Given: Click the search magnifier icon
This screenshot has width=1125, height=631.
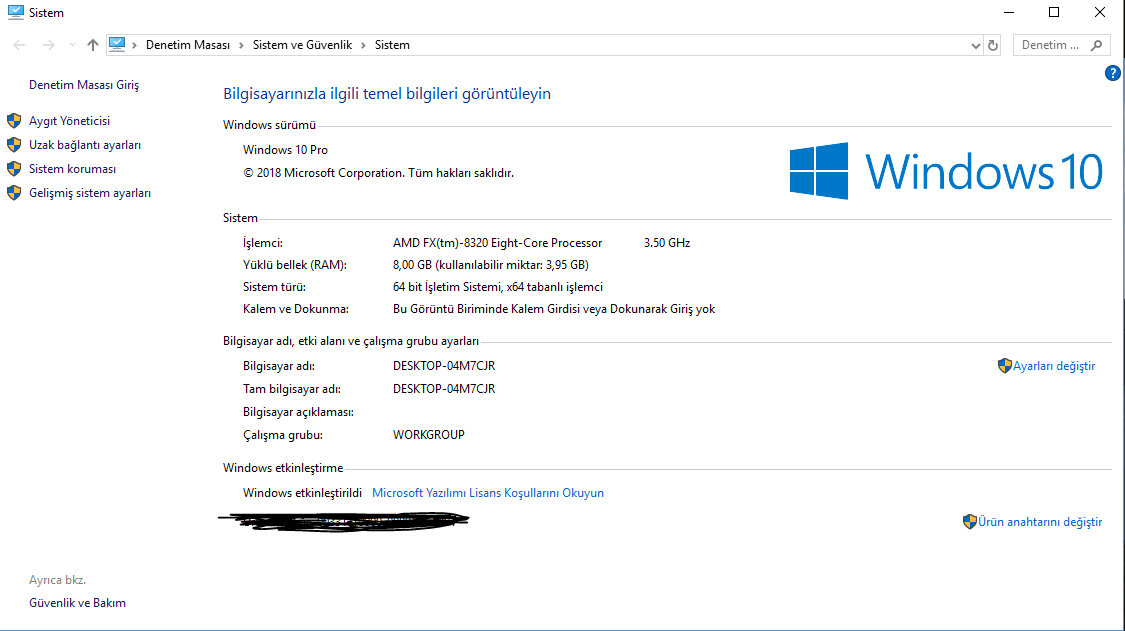Looking at the screenshot, I should (1096, 45).
